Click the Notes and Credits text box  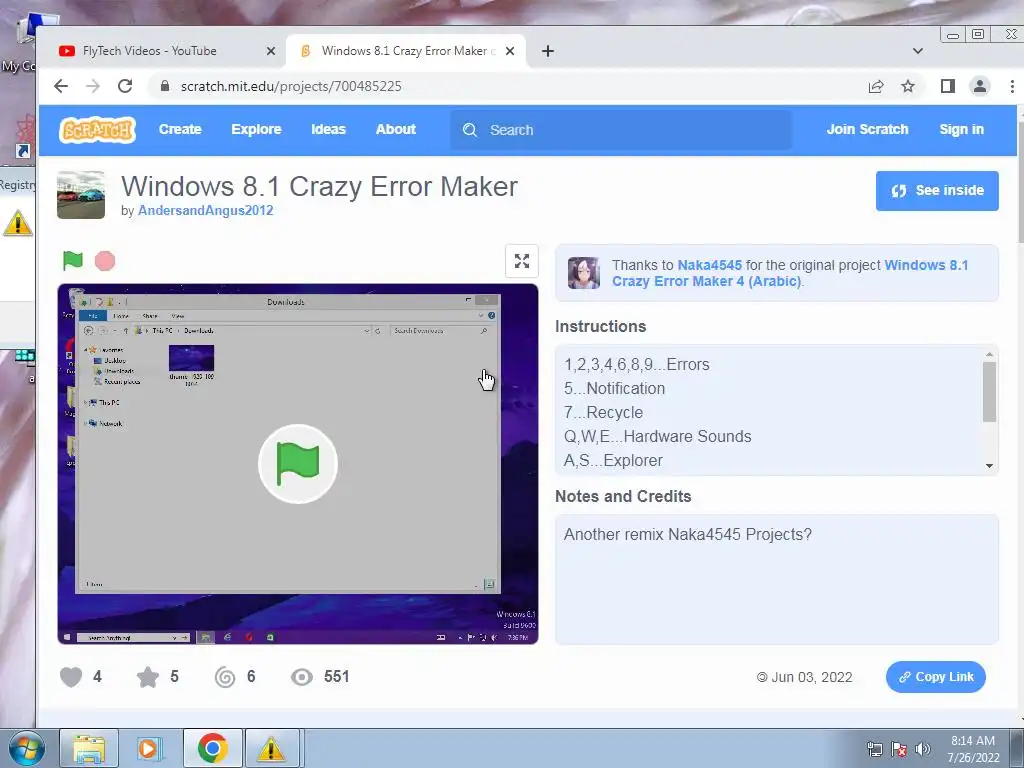click(x=776, y=579)
